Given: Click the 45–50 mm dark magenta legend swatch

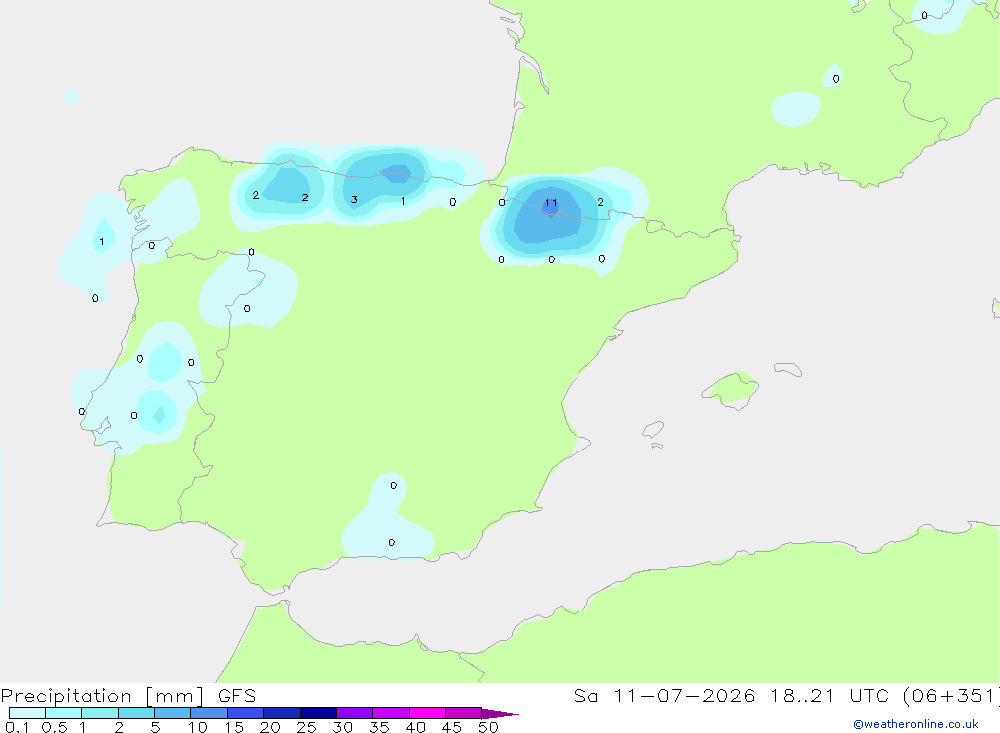Looking at the screenshot, I should (464, 713).
